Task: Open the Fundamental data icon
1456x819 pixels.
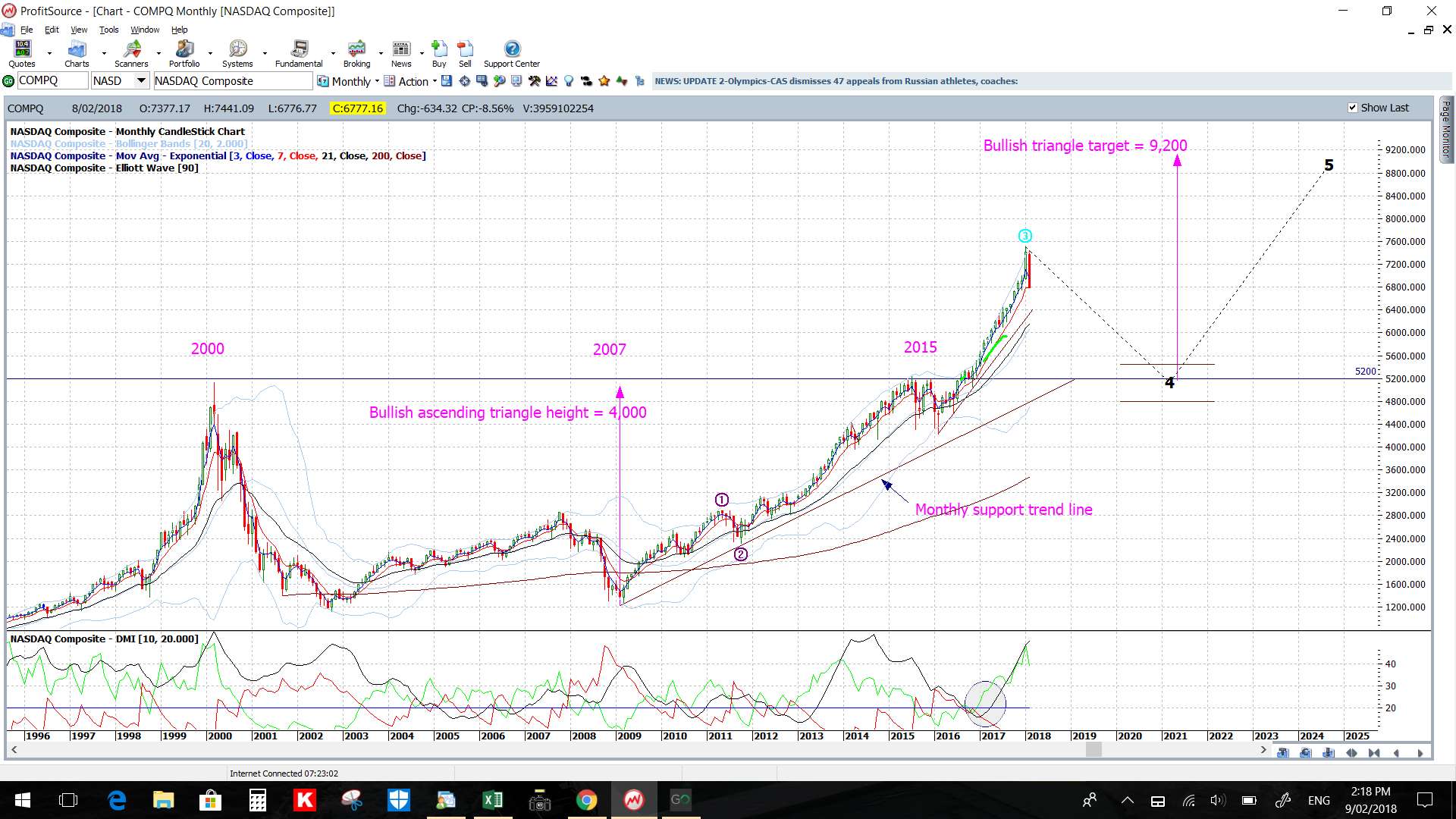Action: coord(299,53)
